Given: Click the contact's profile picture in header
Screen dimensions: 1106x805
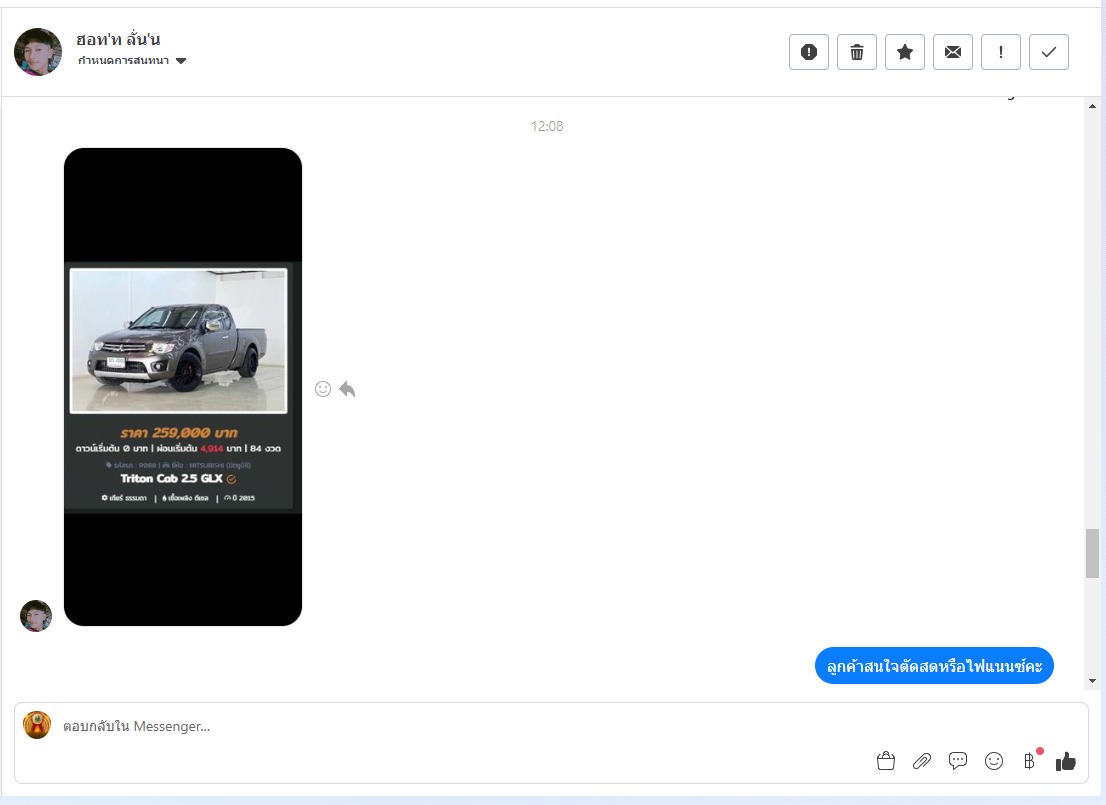Looking at the screenshot, I should pos(38,52).
